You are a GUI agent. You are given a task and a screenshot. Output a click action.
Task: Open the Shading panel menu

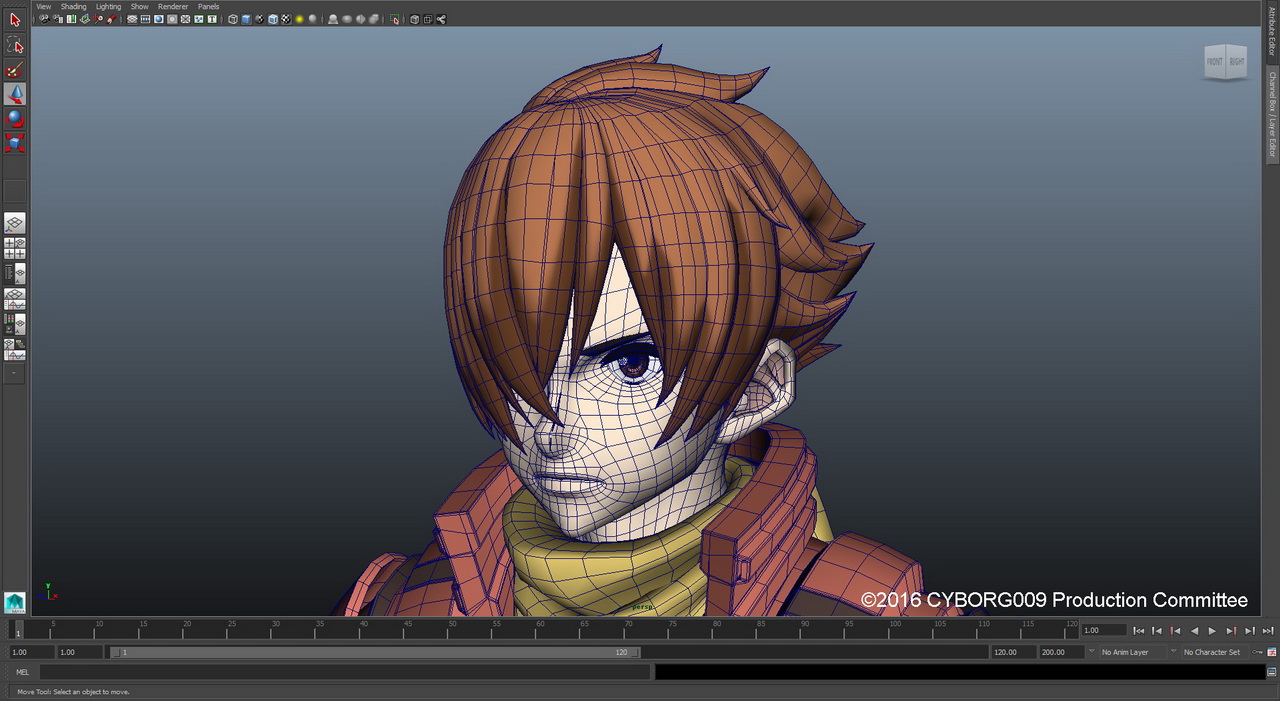(73, 6)
